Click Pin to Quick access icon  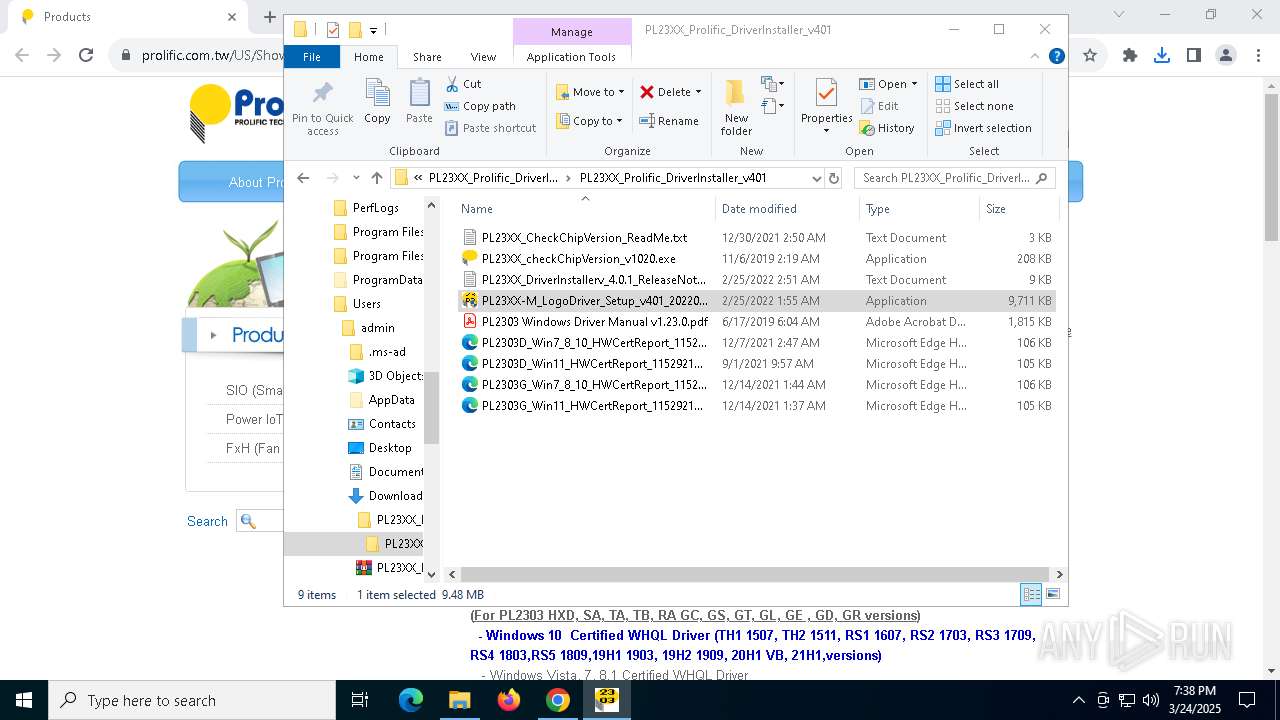point(322,94)
